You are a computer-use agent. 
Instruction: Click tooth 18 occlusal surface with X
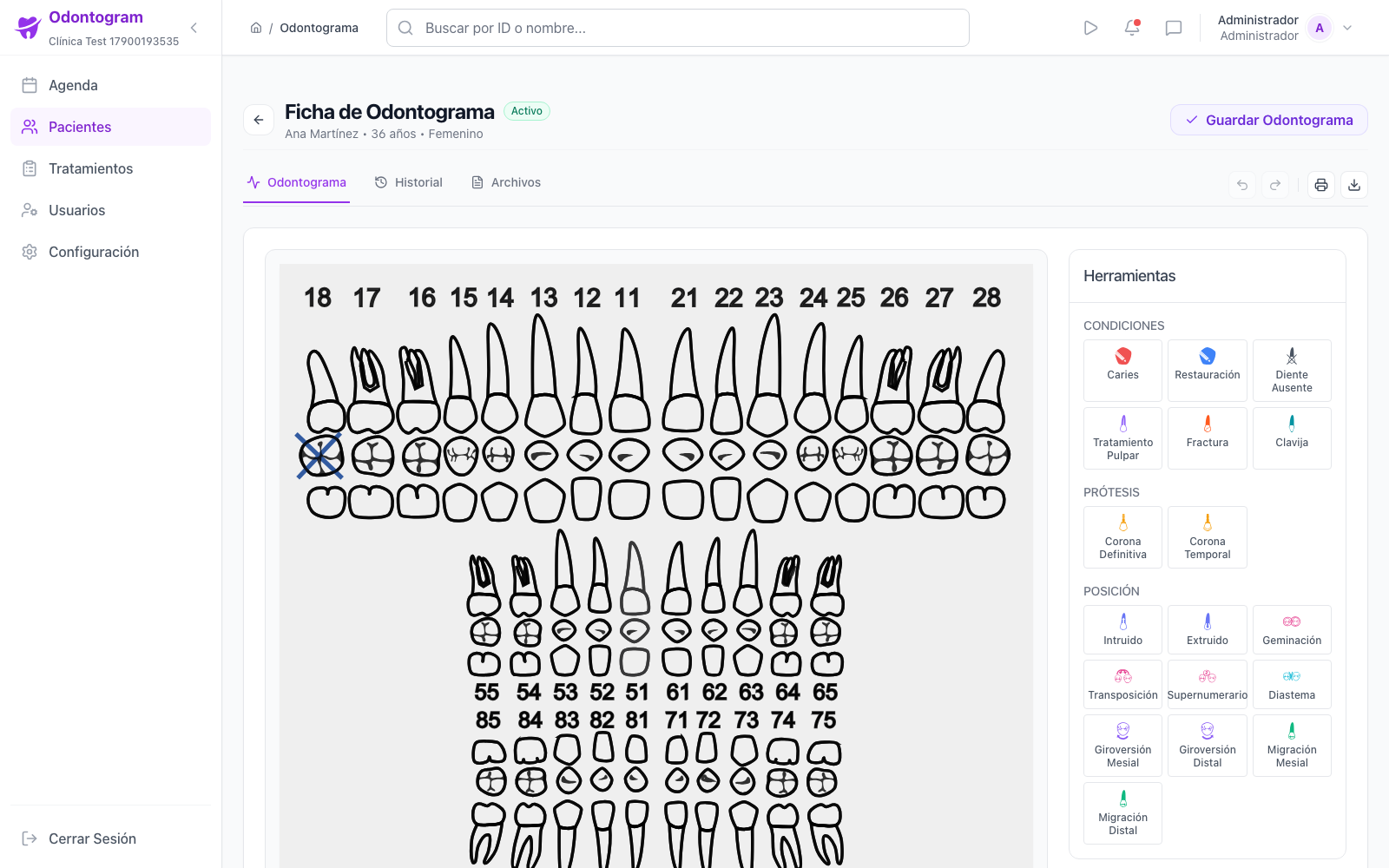coord(320,456)
